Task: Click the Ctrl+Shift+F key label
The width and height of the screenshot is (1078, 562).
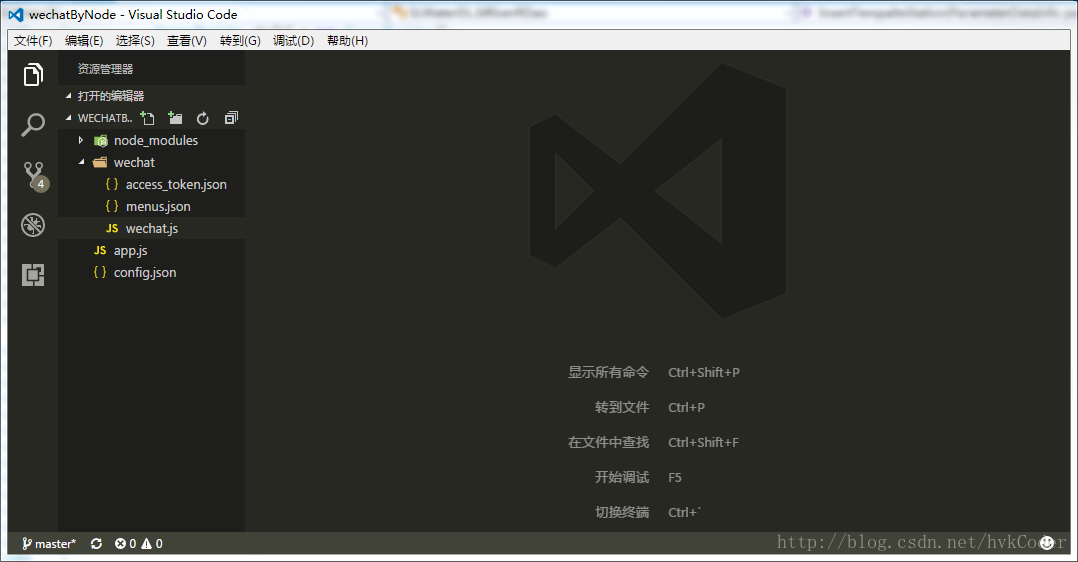Action: point(703,442)
